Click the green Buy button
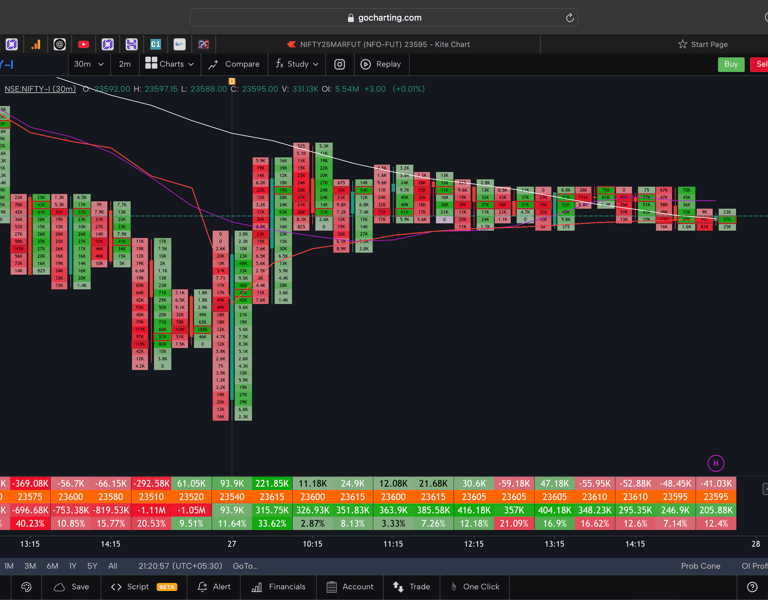This screenshot has height=600, width=768. coord(731,64)
